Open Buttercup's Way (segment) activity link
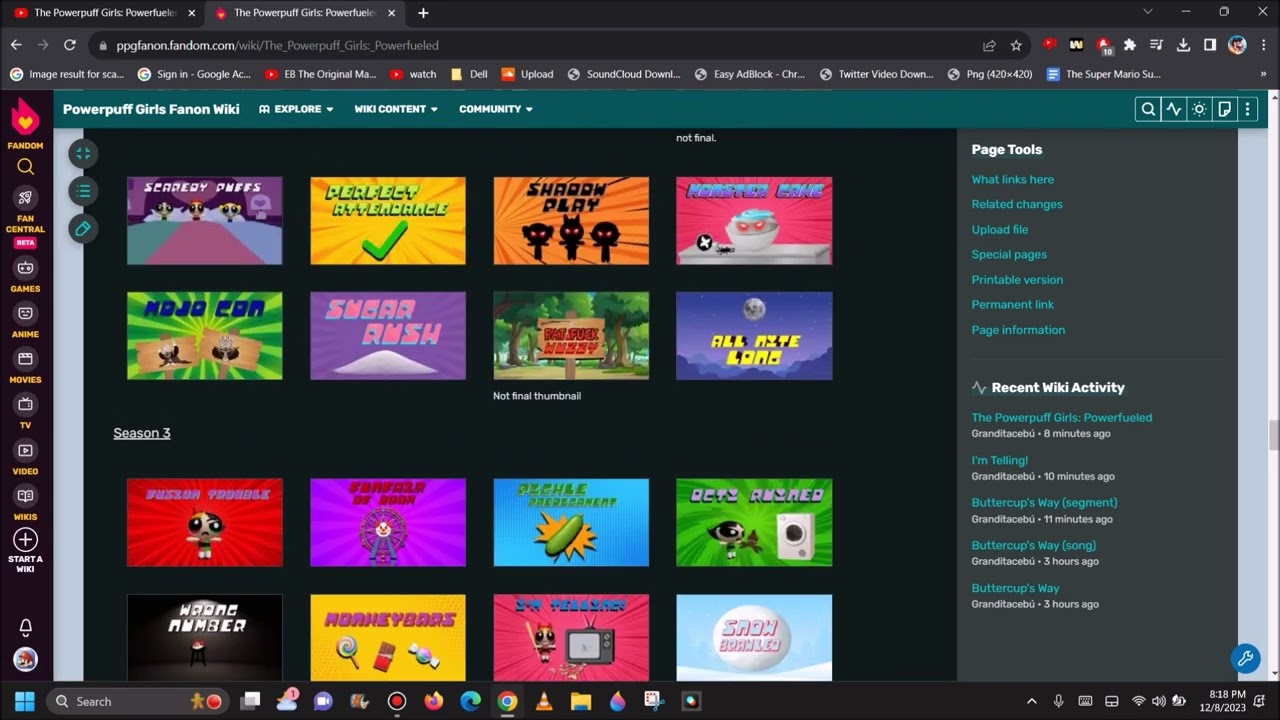 click(x=1044, y=502)
